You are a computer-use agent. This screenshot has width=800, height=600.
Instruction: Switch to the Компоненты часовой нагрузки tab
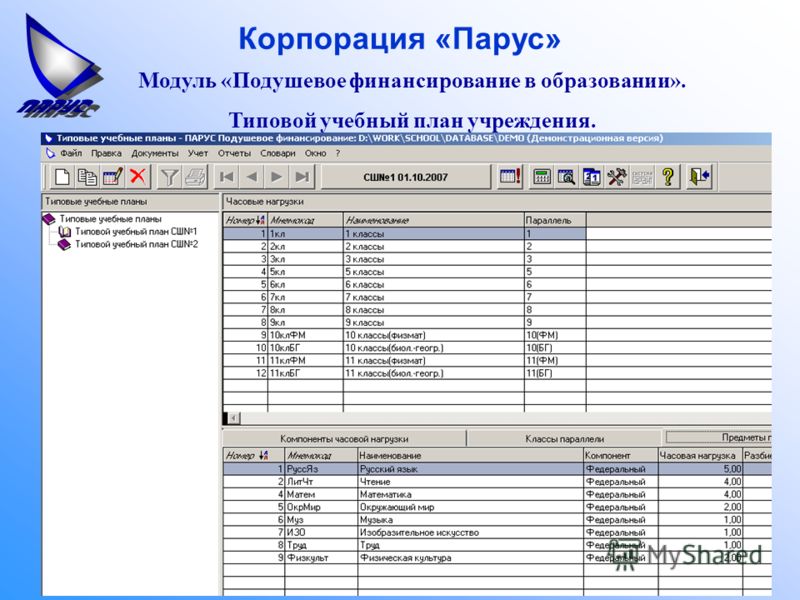(344, 439)
